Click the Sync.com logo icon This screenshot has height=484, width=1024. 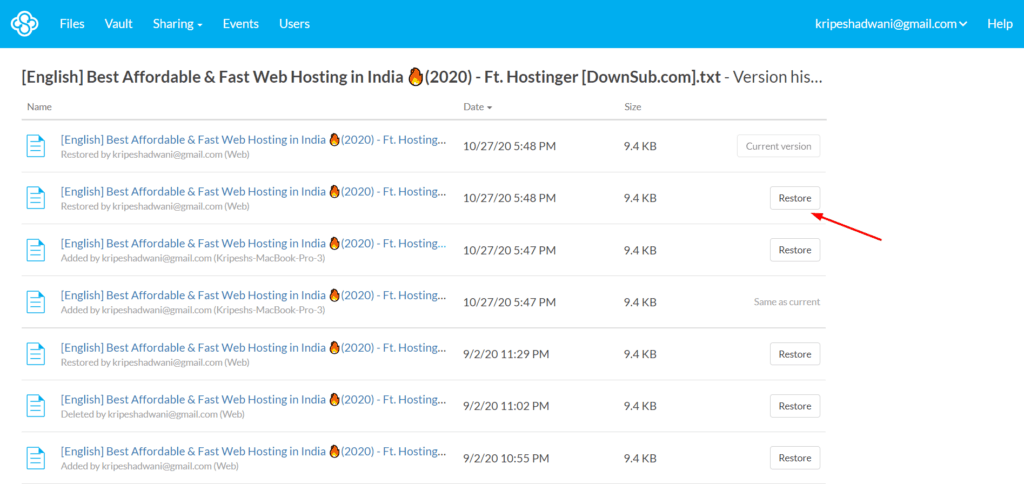pyautogui.click(x=24, y=23)
